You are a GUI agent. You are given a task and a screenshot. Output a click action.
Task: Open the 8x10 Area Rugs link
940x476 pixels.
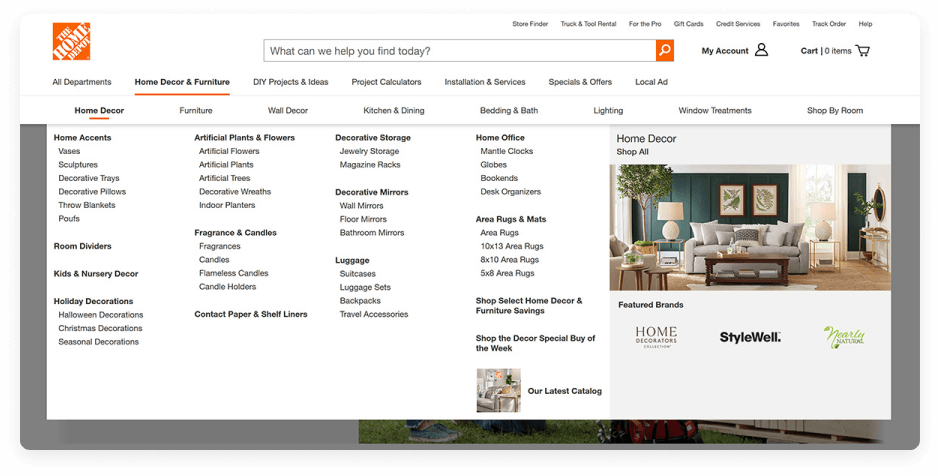point(509,260)
